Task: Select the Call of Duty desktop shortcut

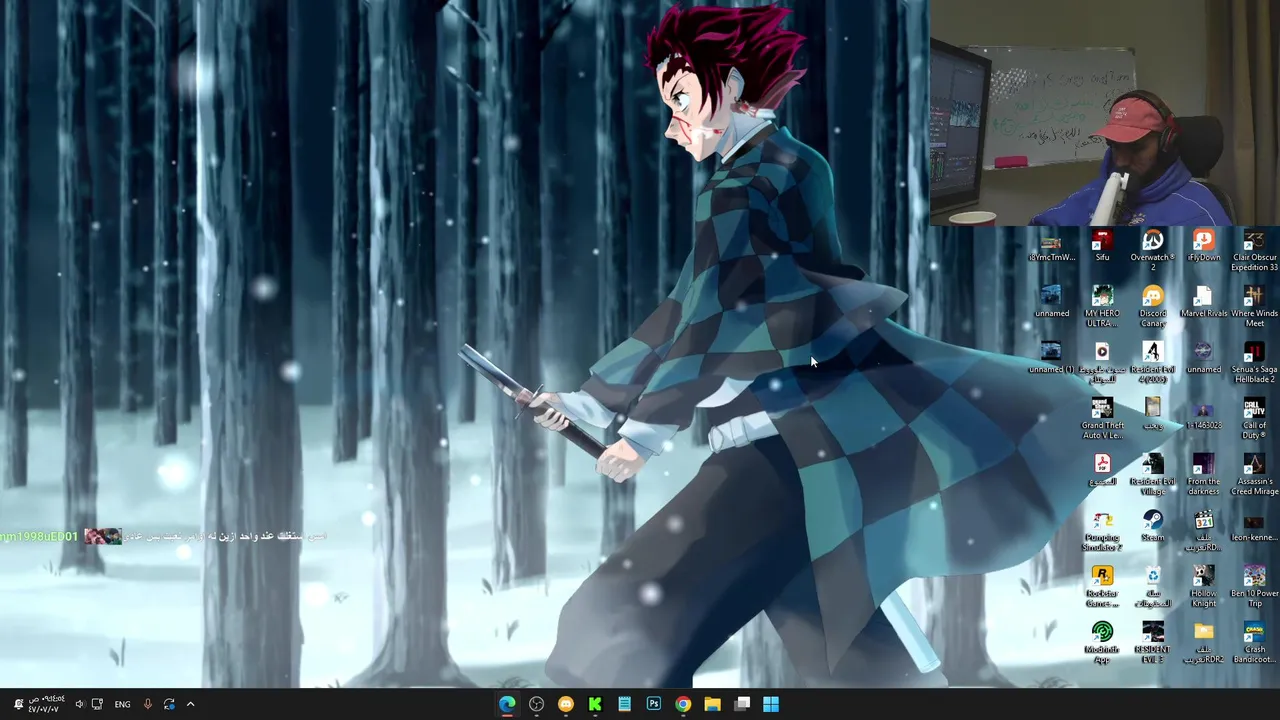Action: (1254, 419)
